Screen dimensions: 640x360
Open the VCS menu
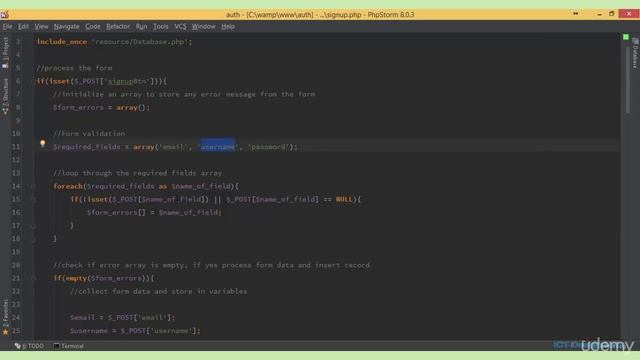coord(180,27)
